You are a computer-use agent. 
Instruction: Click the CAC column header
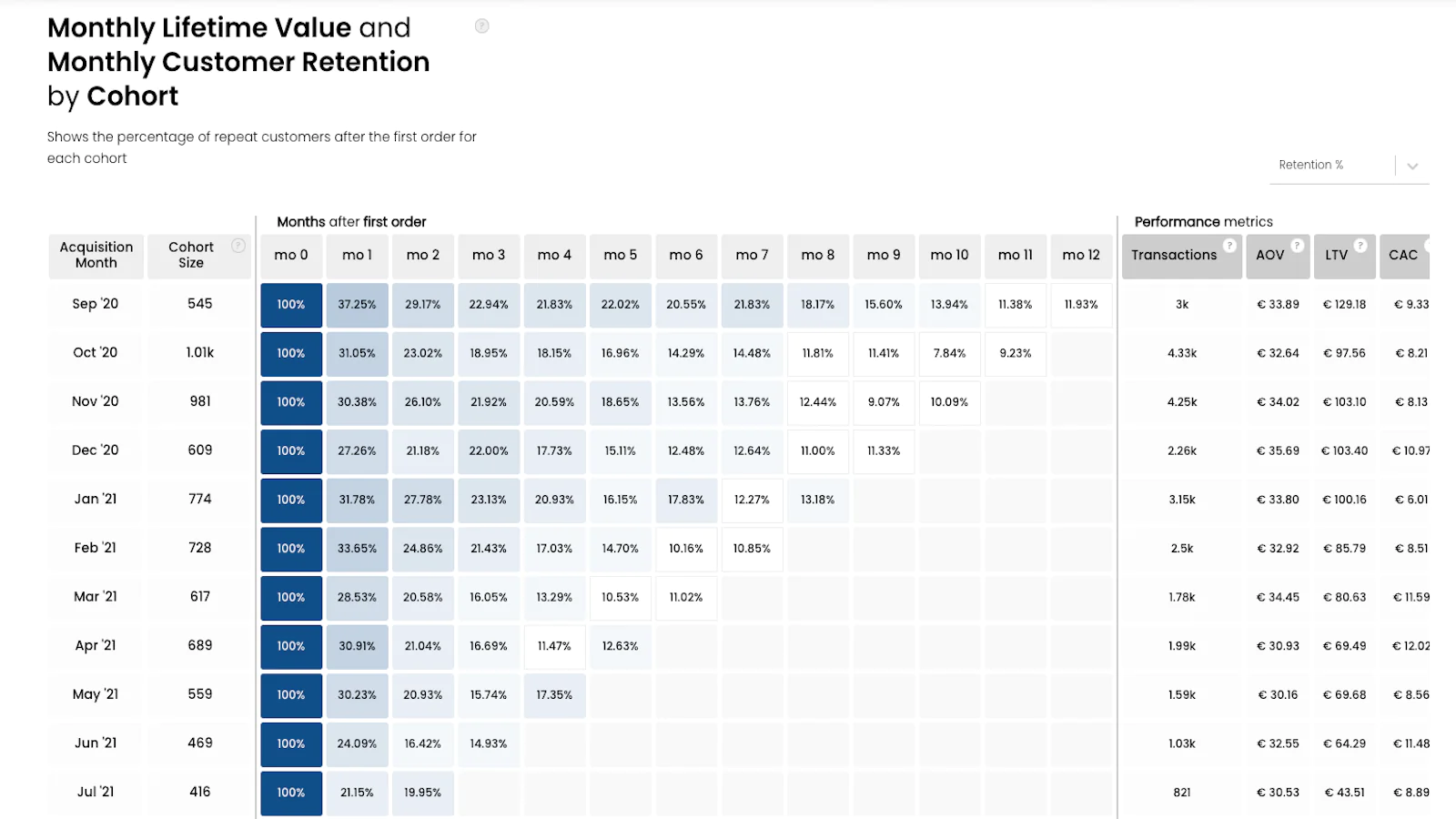[x=1403, y=256]
